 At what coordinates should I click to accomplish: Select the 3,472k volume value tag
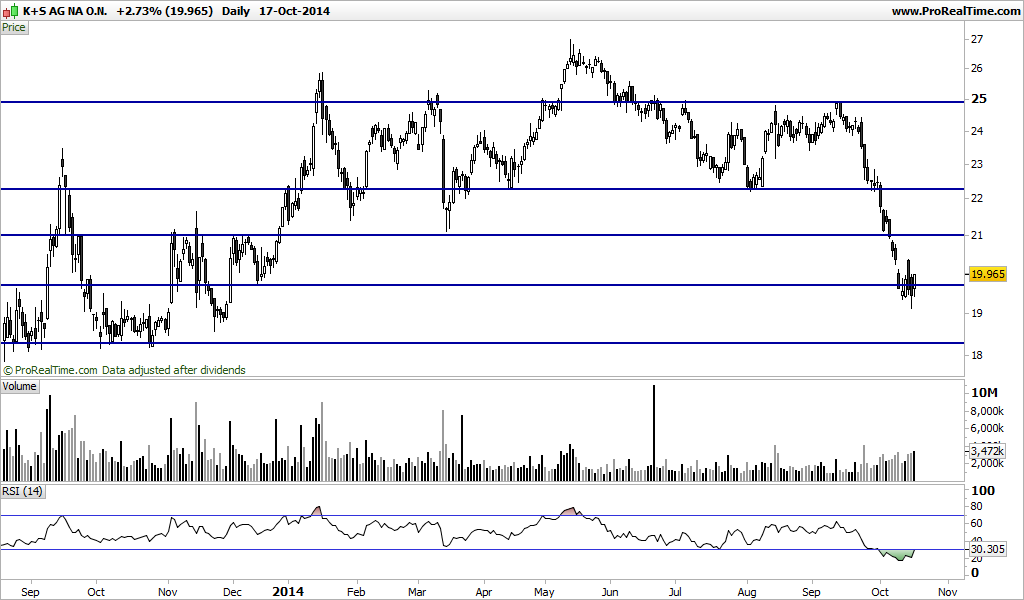point(987,451)
